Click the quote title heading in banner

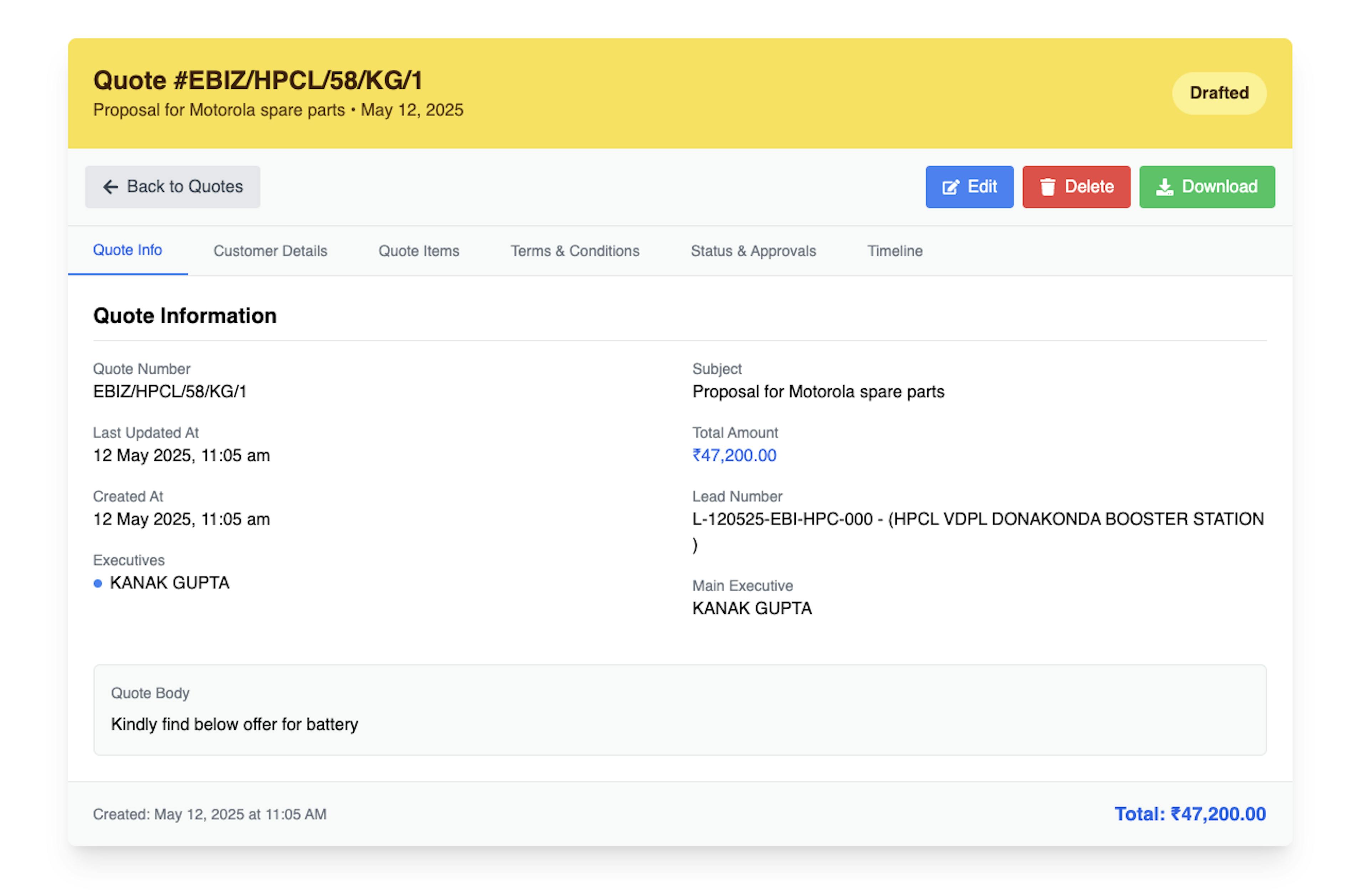coord(258,81)
